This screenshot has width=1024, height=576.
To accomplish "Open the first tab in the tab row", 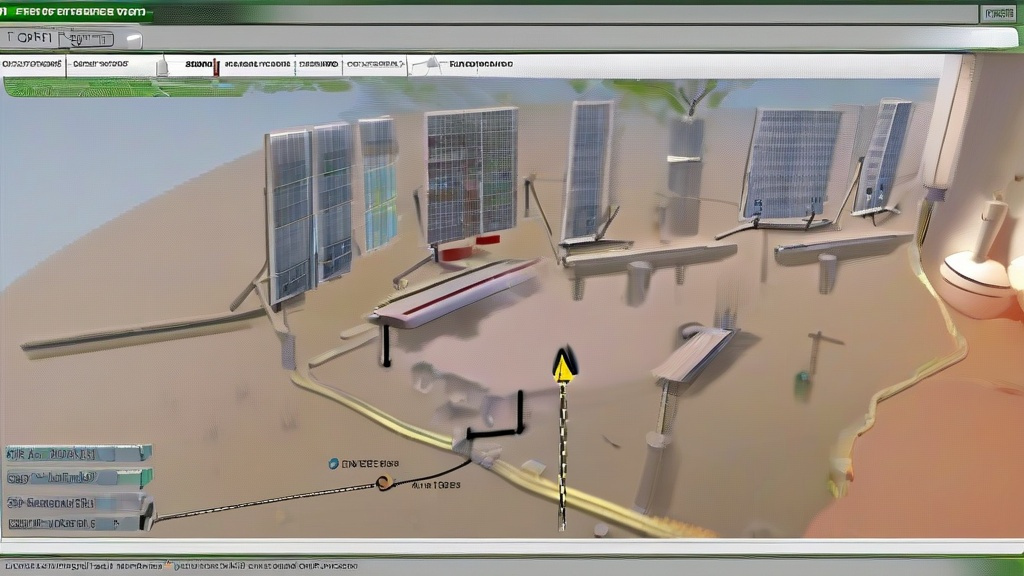I will pos(33,64).
